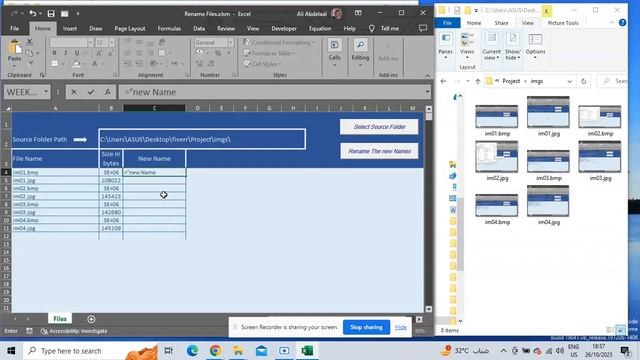Click the Undo icon in Excel title bar

coord(33,13)
